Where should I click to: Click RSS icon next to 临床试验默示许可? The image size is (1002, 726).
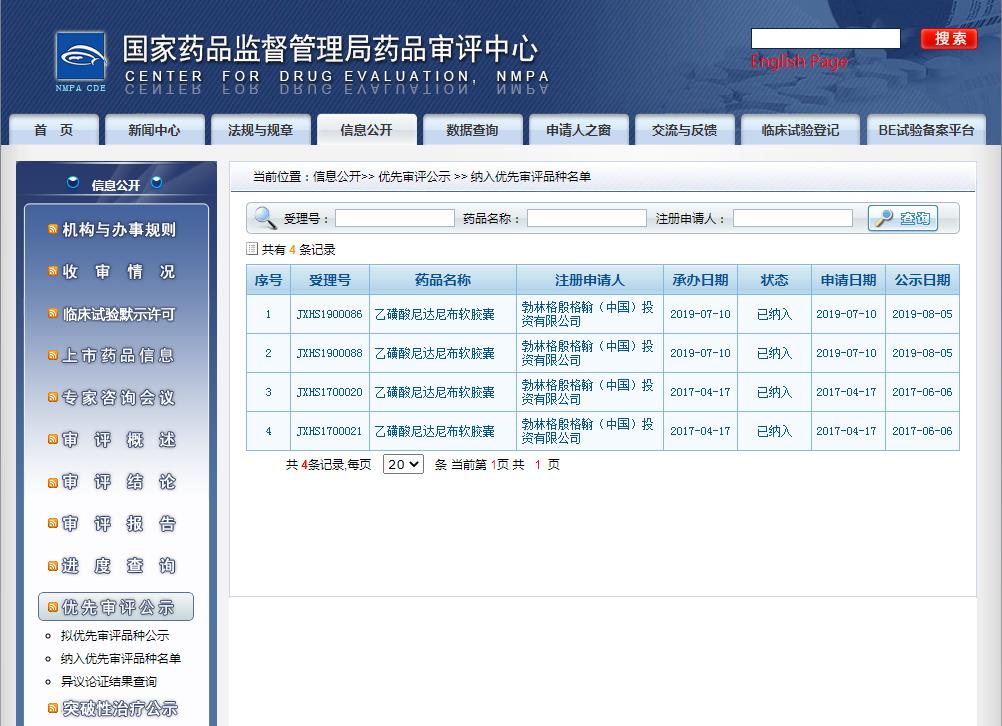click(x=53, y=313)
